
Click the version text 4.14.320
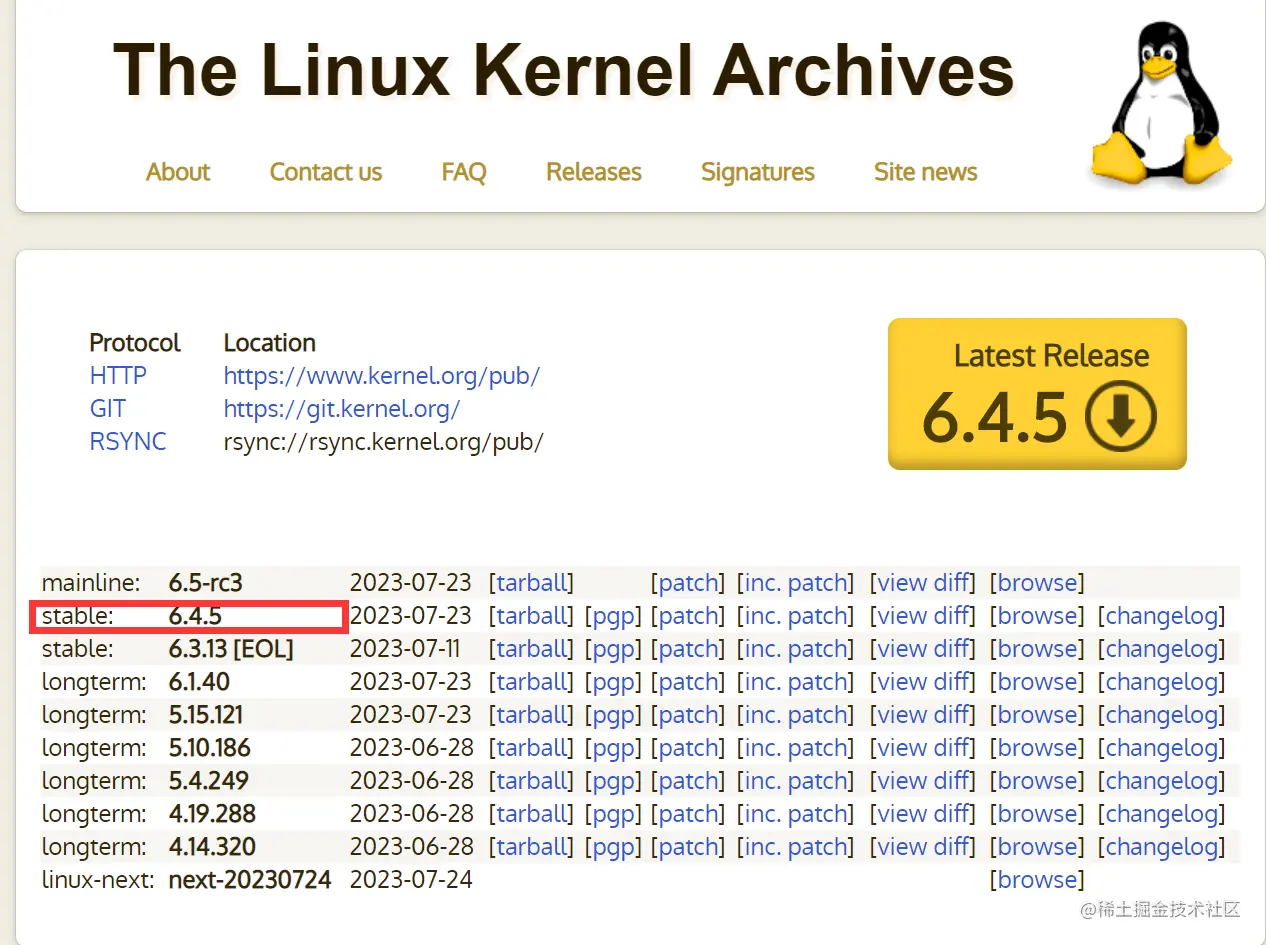pos(212,847)
